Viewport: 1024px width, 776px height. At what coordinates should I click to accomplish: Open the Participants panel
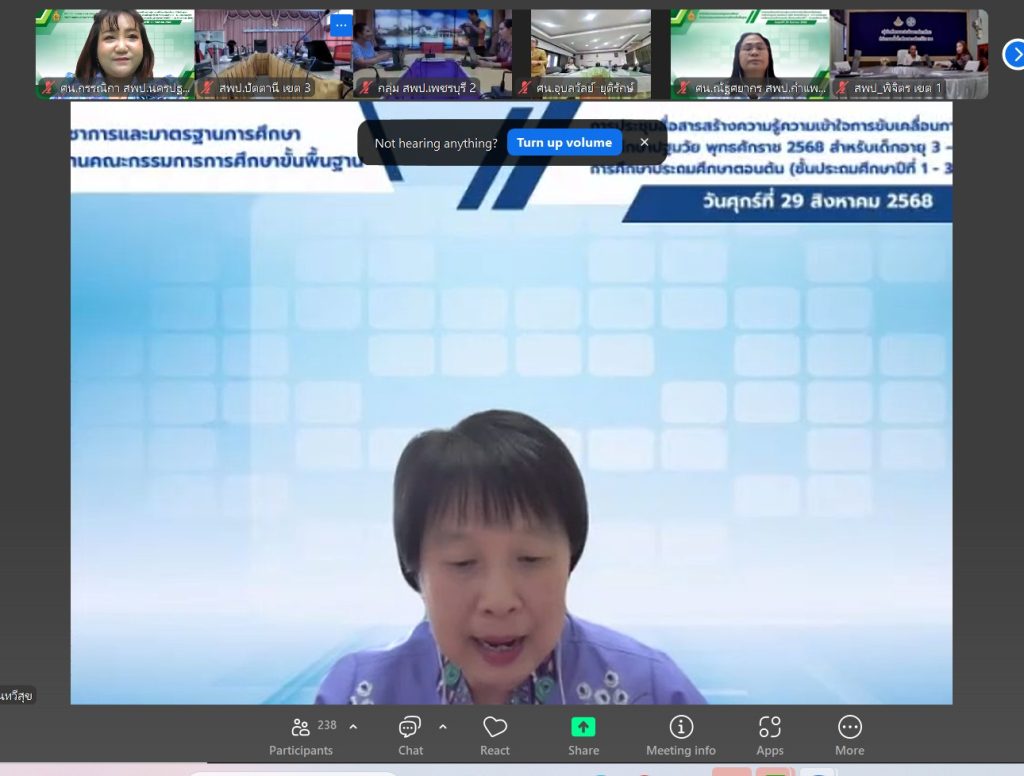coord(300,735)
